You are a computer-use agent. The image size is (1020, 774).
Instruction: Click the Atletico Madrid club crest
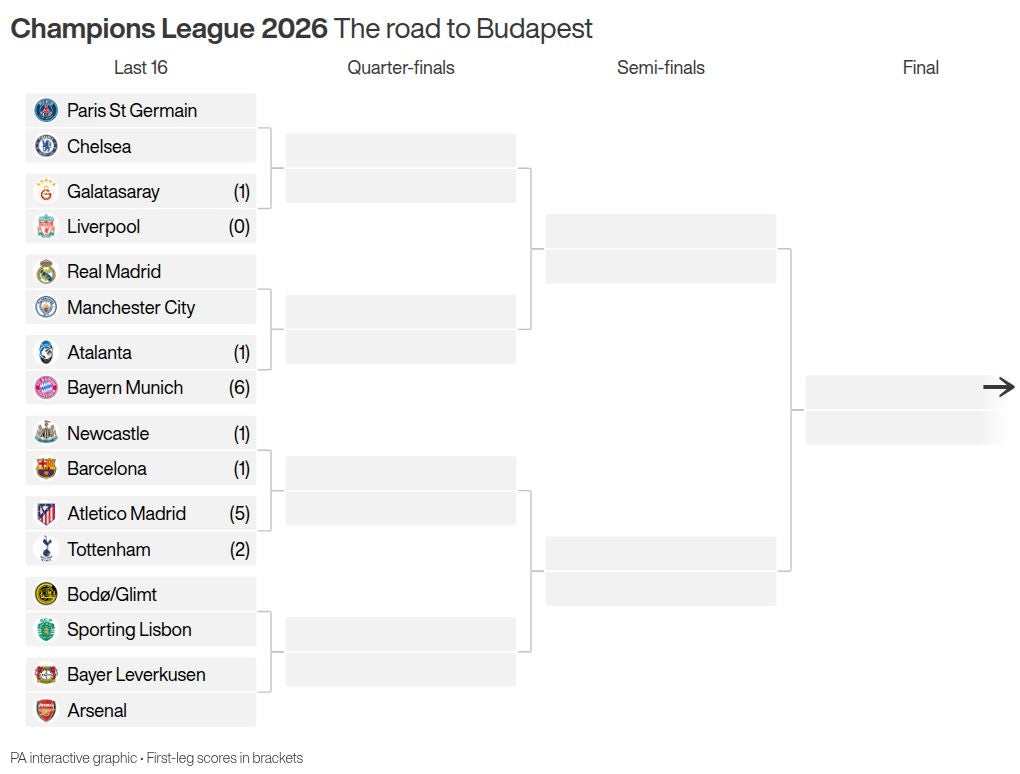(46, 514)
